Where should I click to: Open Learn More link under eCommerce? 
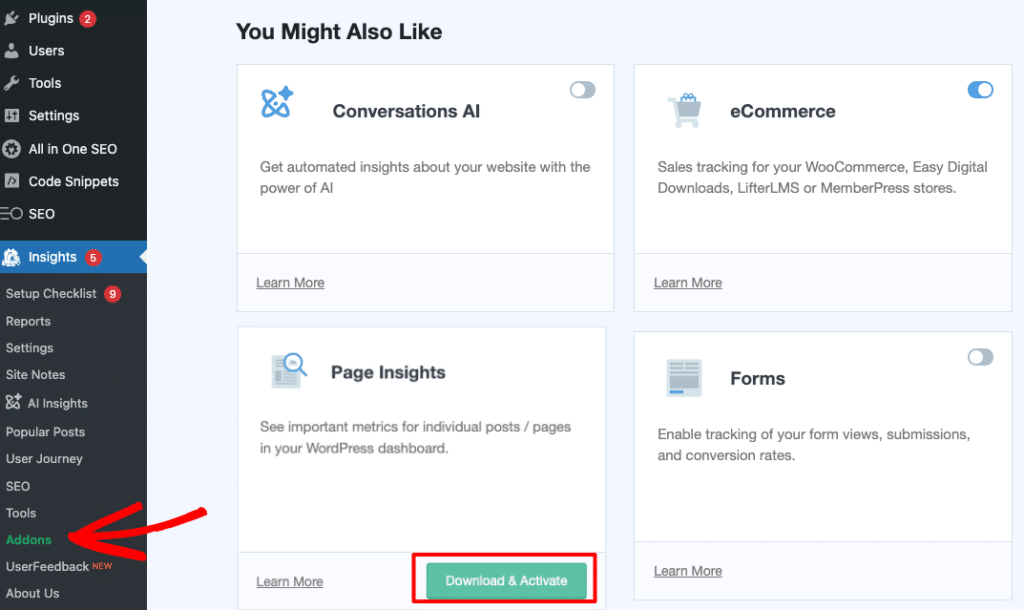(687, 283)
